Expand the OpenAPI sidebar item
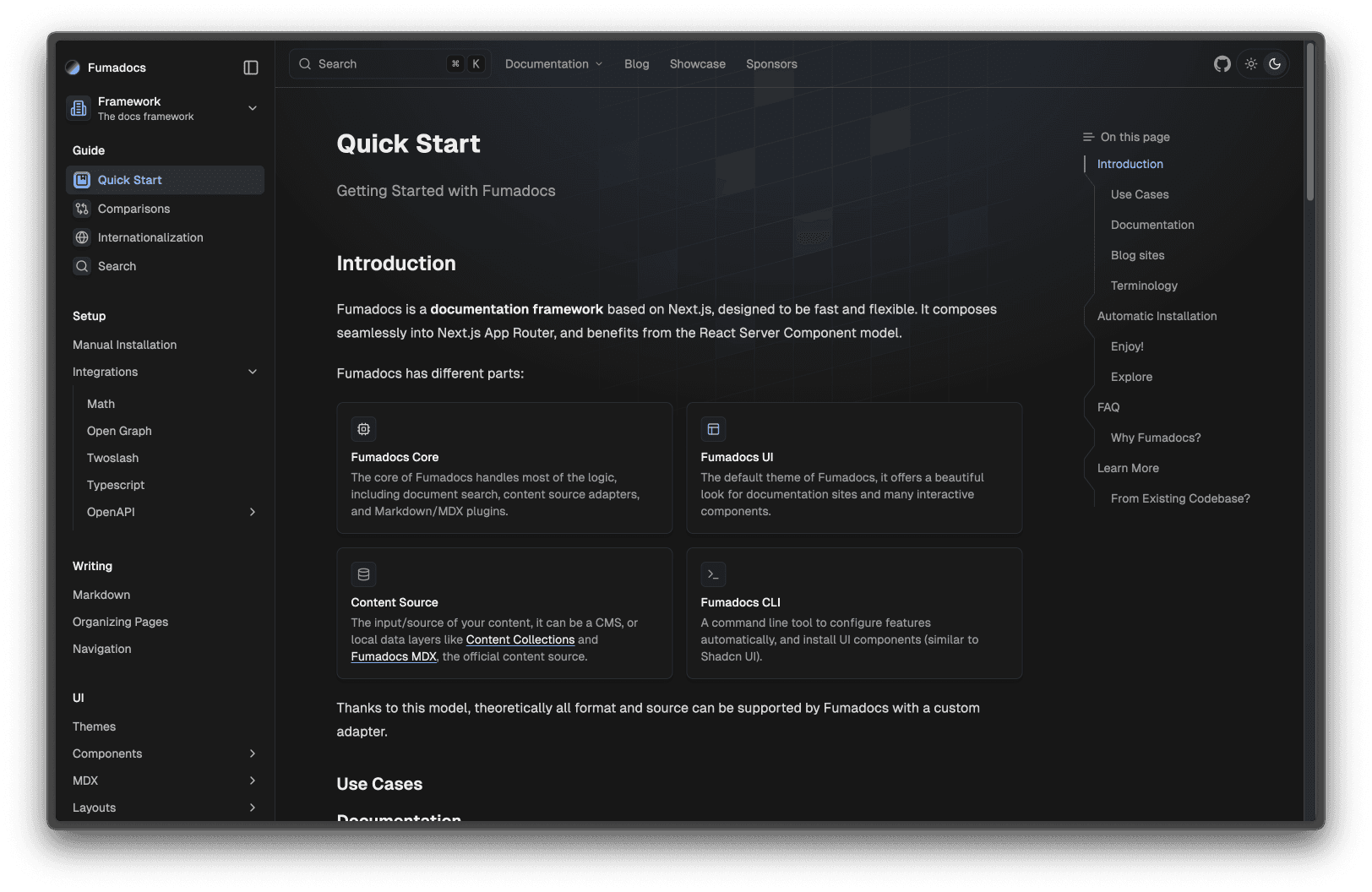1372x892 pixels. click(x=252, y=512)
